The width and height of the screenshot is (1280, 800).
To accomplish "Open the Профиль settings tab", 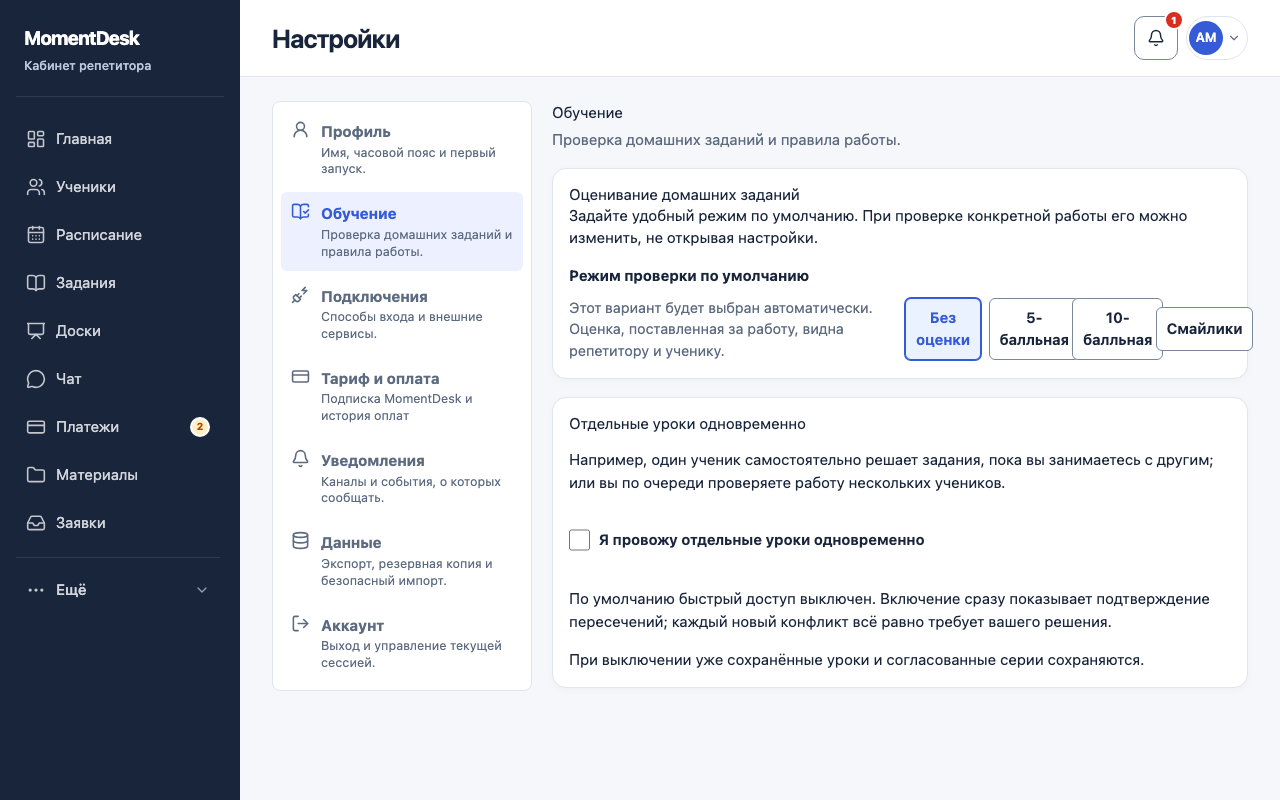I will tap(402, 149).
